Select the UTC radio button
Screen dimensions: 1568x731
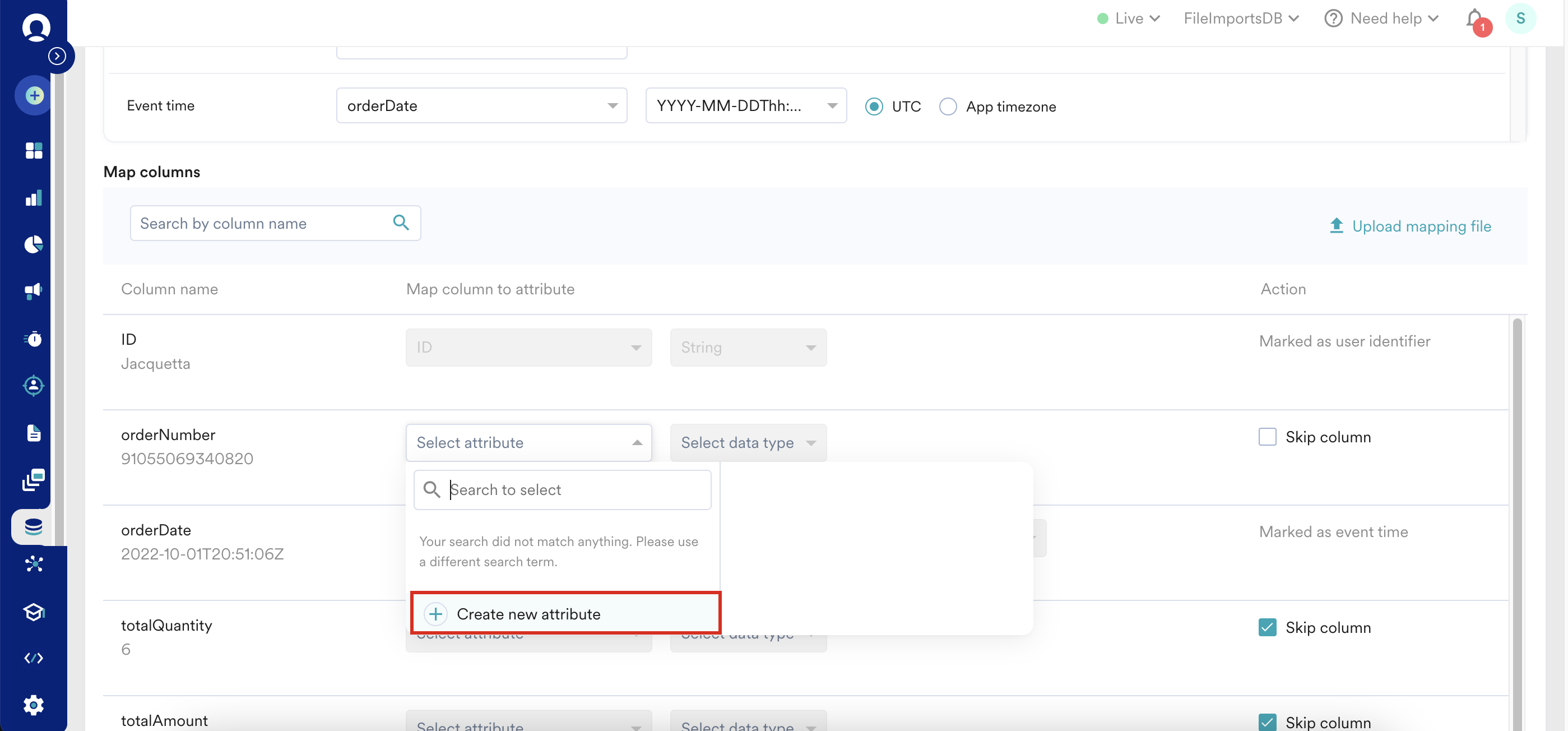click(x=874, y=107)
